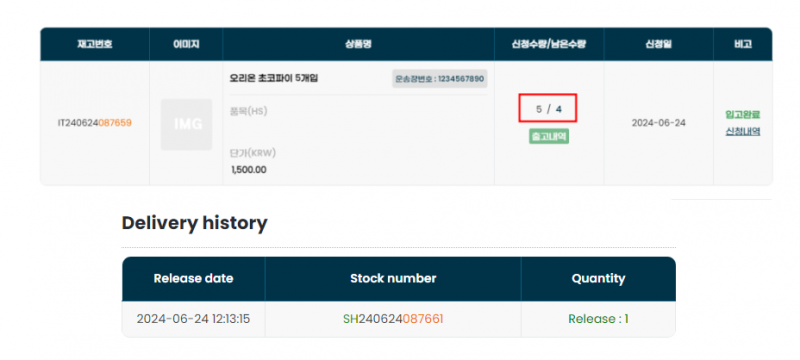Select stock number IT240624087659
Screen dimensions: 800x360
click(x=95, y=123)
